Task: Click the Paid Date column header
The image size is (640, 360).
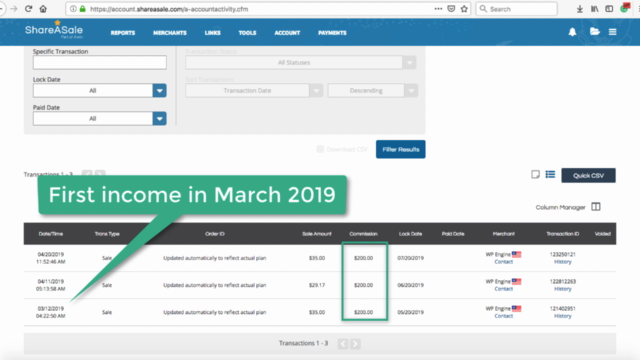Action: click(x=453, y=234)
